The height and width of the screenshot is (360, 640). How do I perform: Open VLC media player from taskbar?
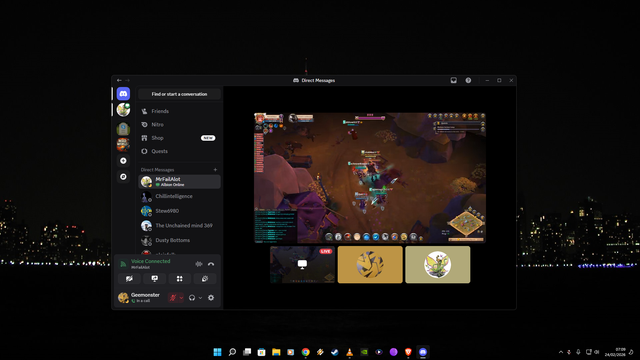(349, 352)
